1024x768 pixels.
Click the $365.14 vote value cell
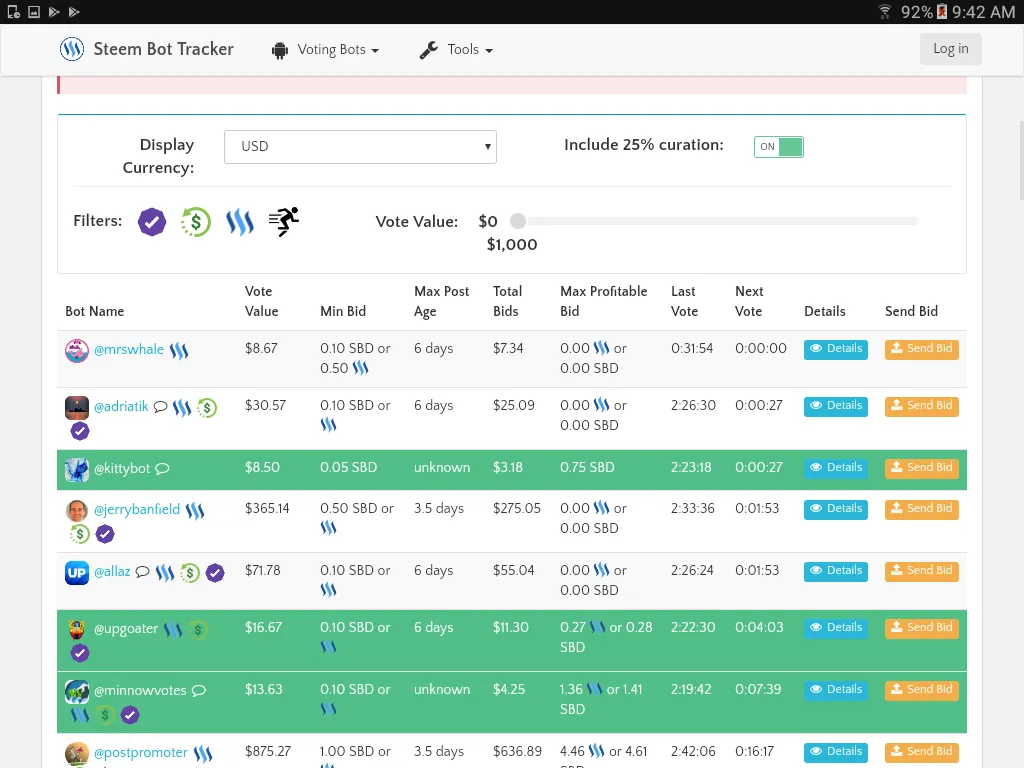(266, 508)
